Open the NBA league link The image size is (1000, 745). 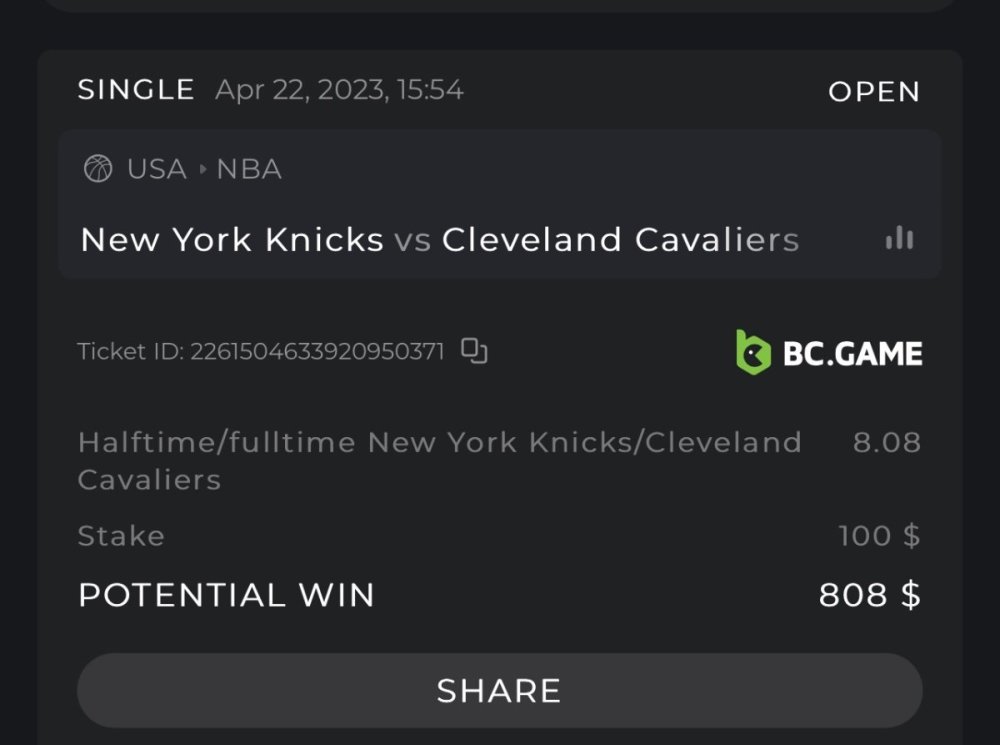point(249,169)
